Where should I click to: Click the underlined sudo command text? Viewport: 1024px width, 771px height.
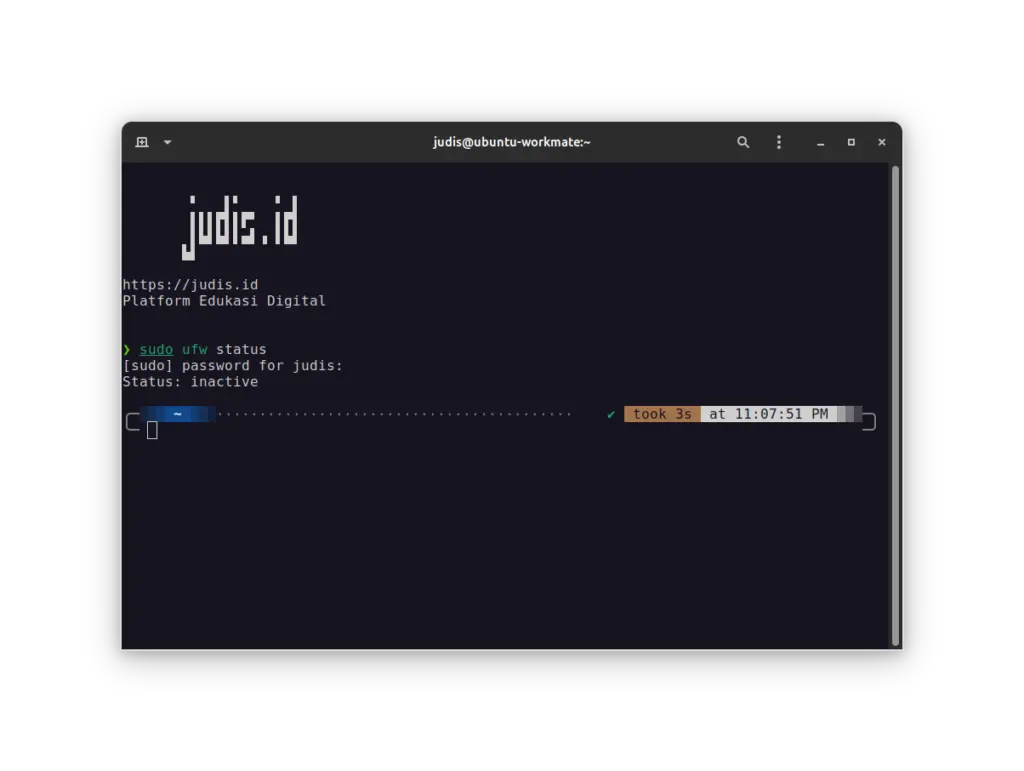pos(155,349)
